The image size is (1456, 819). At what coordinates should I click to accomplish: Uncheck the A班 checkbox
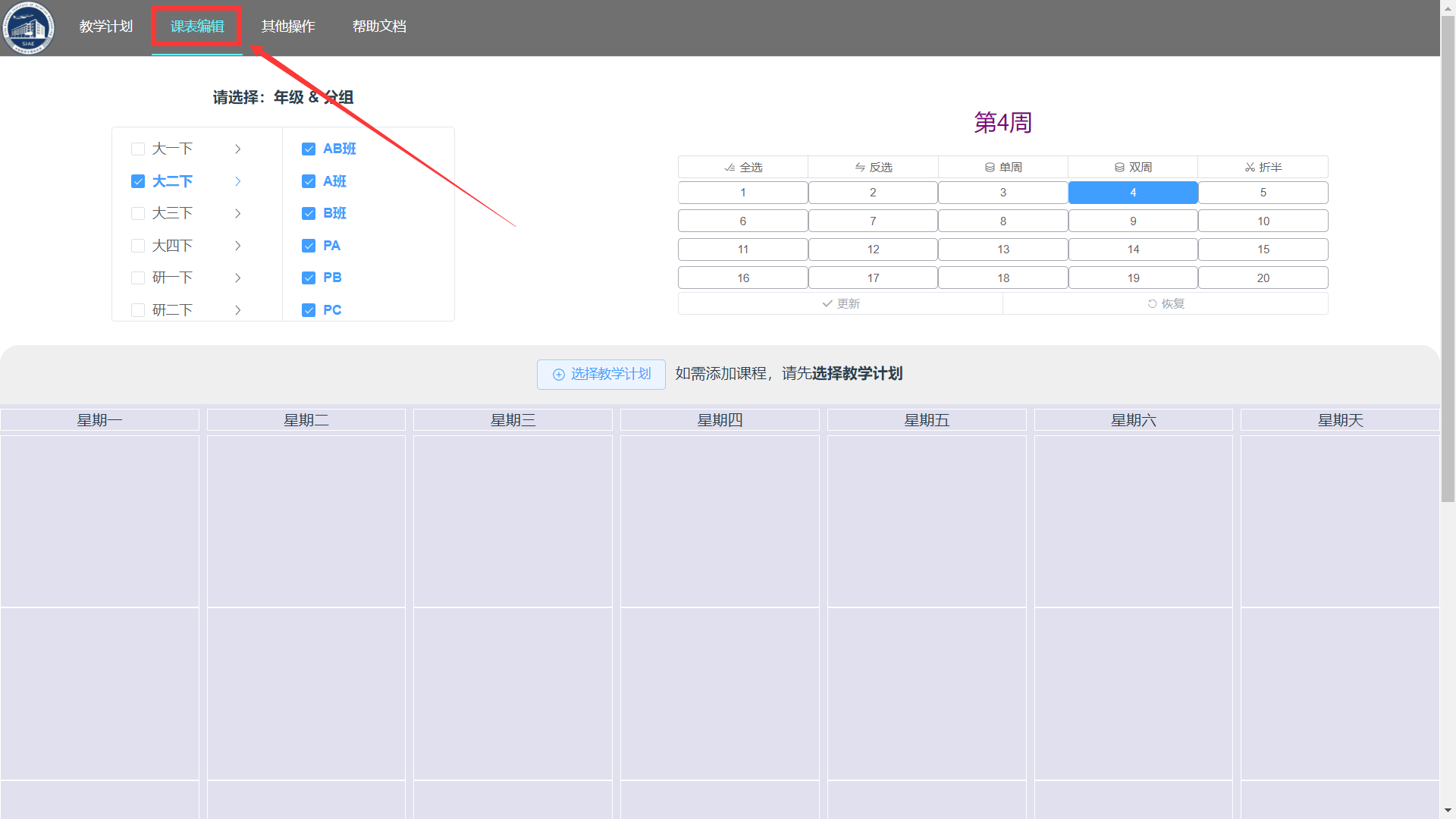click(x=309, y=181)
